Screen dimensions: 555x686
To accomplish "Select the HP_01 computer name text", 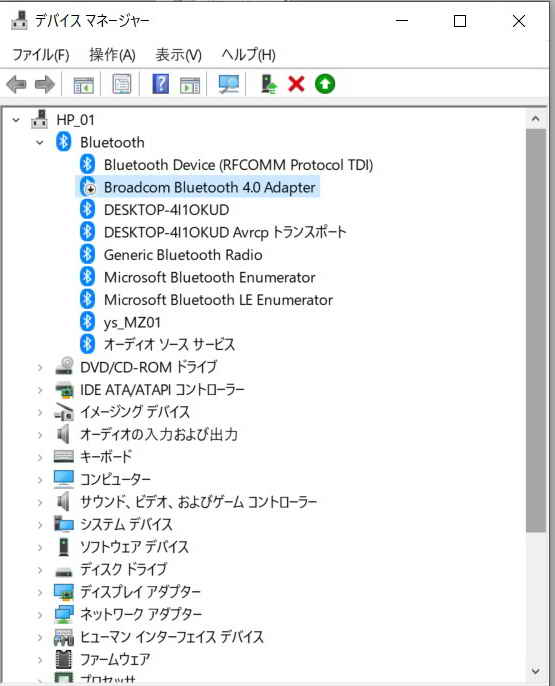I will point(75,119).
